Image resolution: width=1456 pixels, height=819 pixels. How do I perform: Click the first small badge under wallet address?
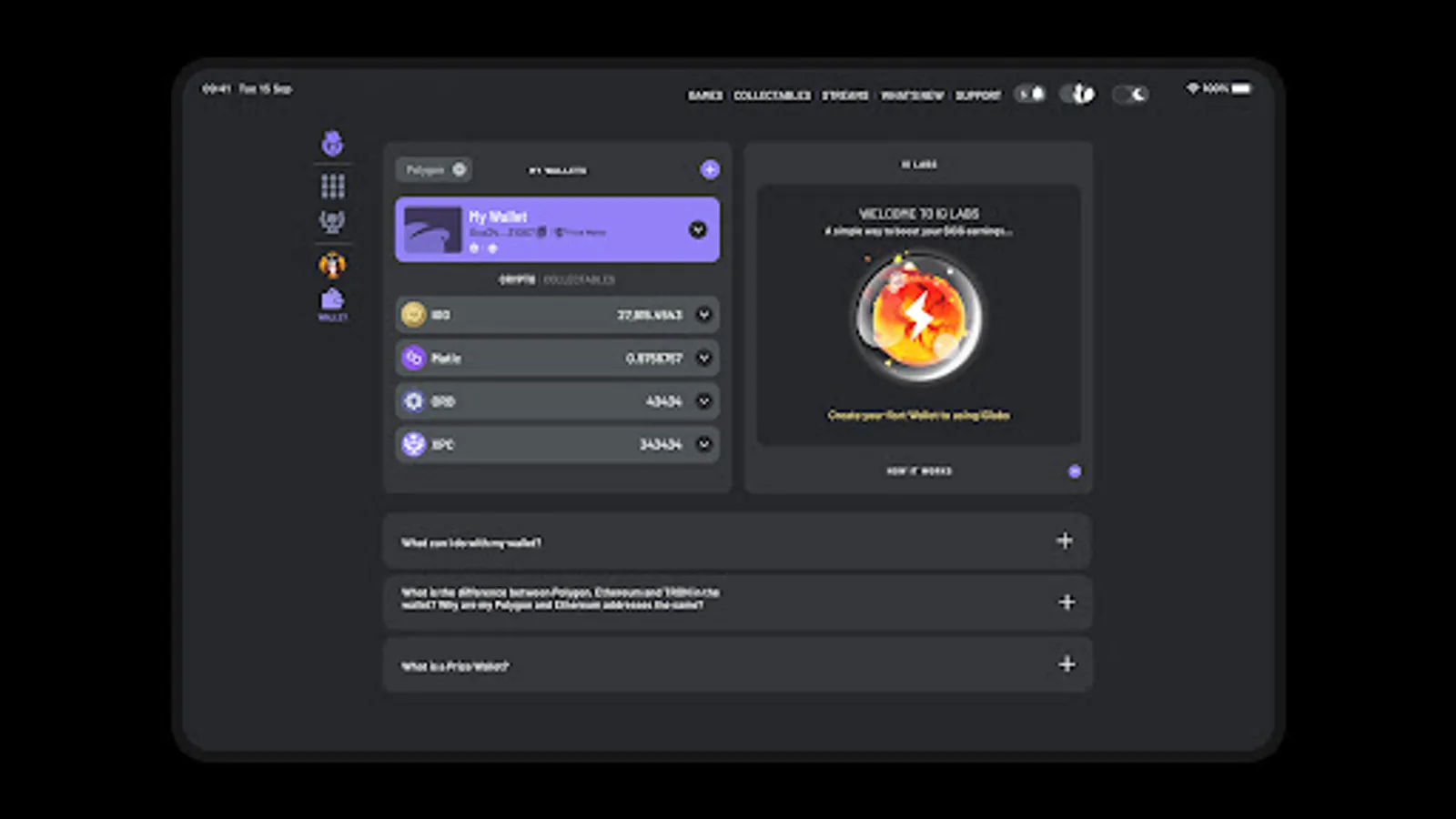473,248
